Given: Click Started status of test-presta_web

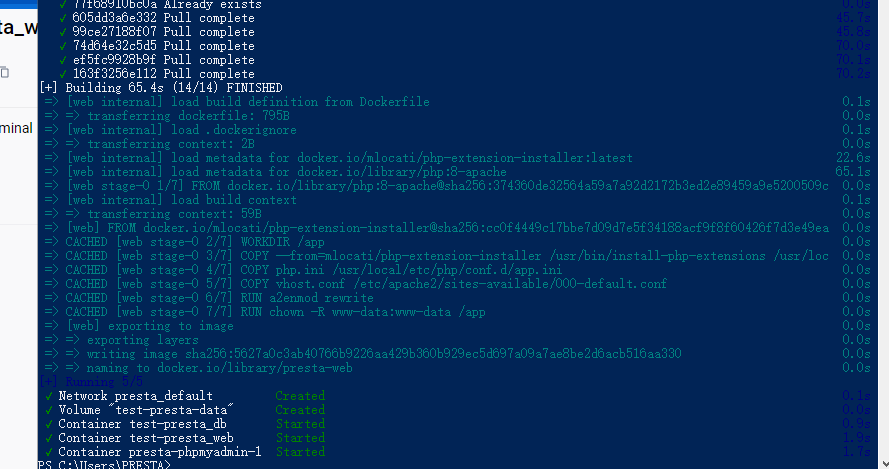Looking at the screenshot, I should [300, 438].
